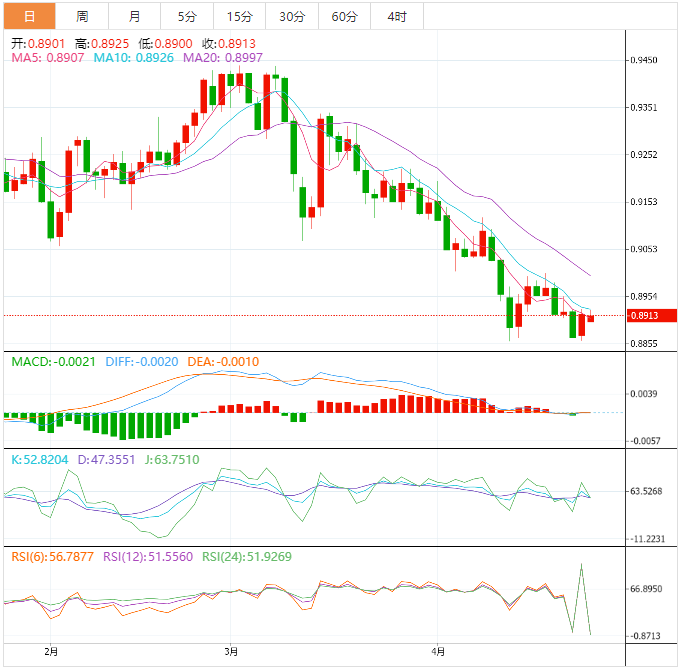The width and height of the screenshot is (682, 669).
Task: Switch to the 周 weekly tab
Action: click(82, 17)
